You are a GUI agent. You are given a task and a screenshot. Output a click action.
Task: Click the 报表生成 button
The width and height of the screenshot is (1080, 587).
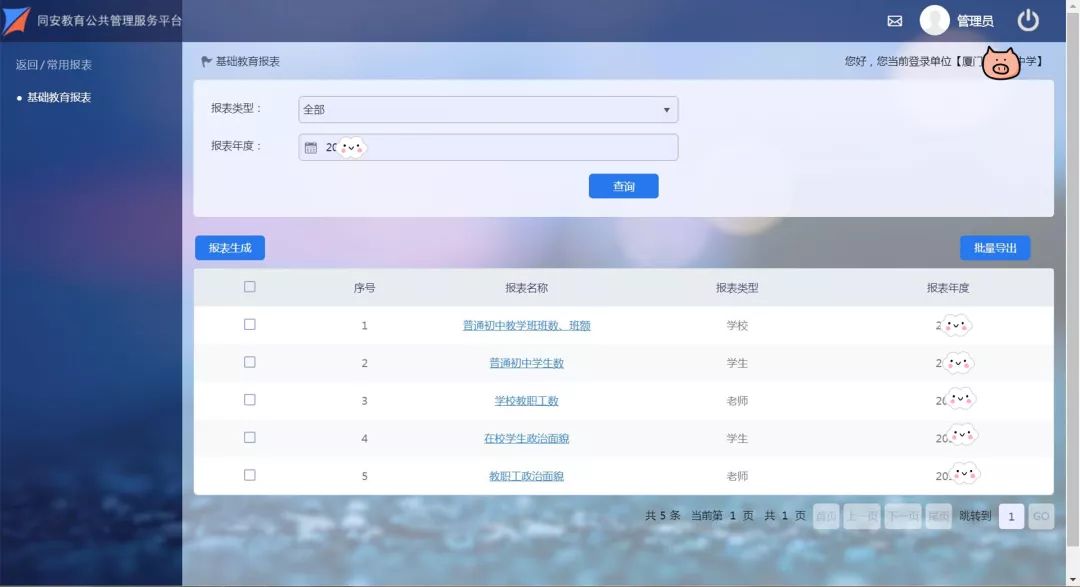click(x=230, y=248)
